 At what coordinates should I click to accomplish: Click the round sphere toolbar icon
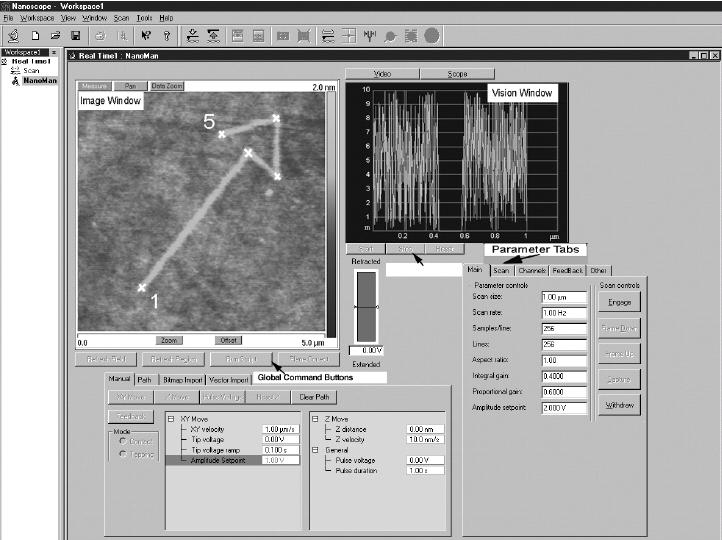pos(431,35)
